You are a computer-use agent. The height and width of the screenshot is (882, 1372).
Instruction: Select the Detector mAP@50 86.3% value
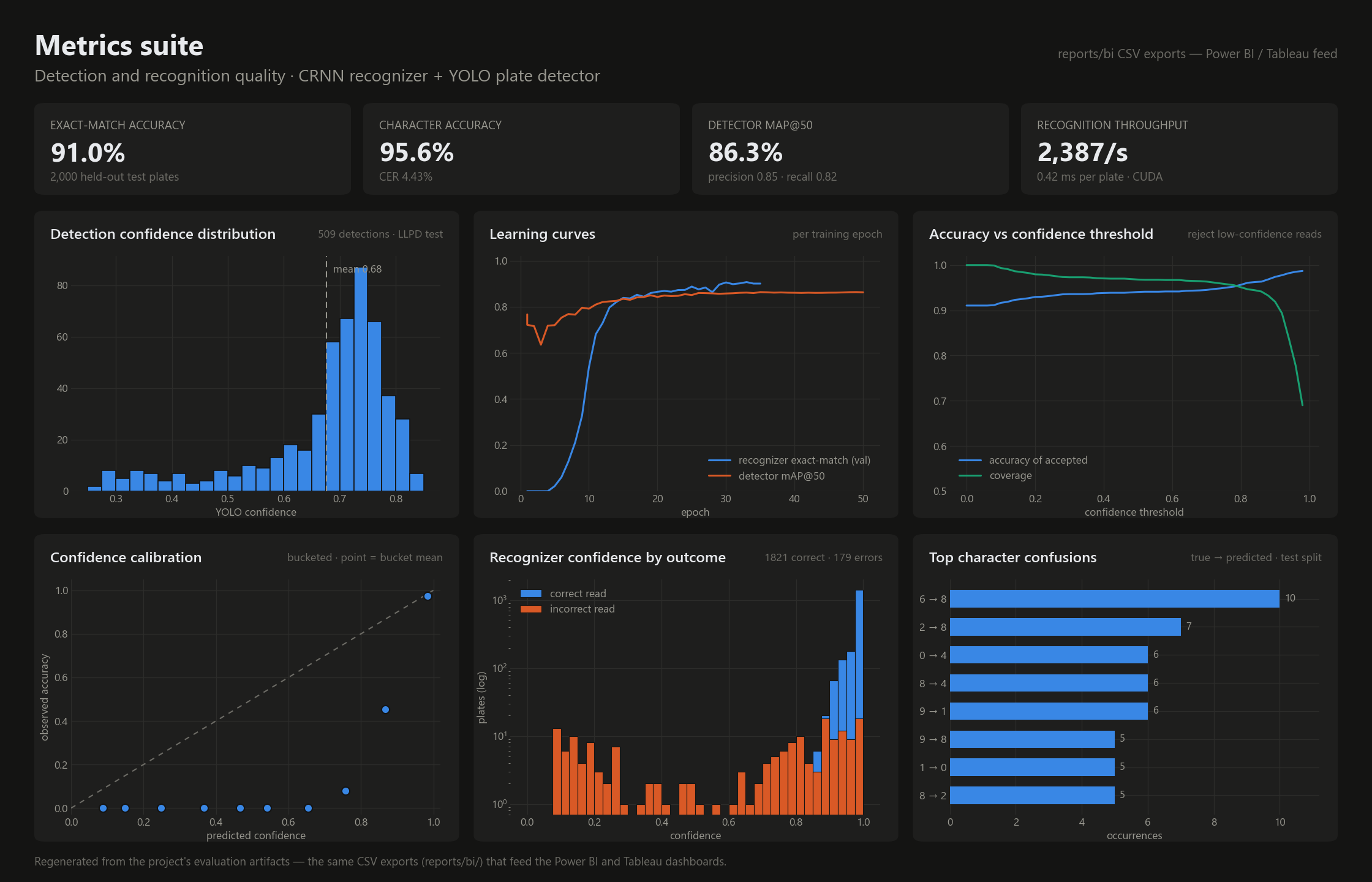click(745, 153)
